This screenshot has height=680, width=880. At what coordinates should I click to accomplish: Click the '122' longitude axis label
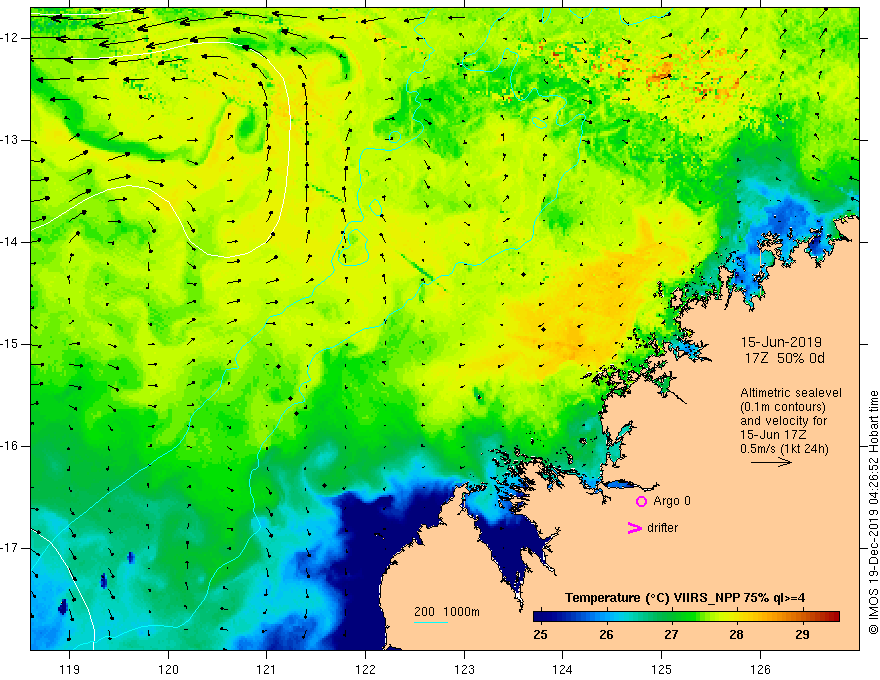365,669
